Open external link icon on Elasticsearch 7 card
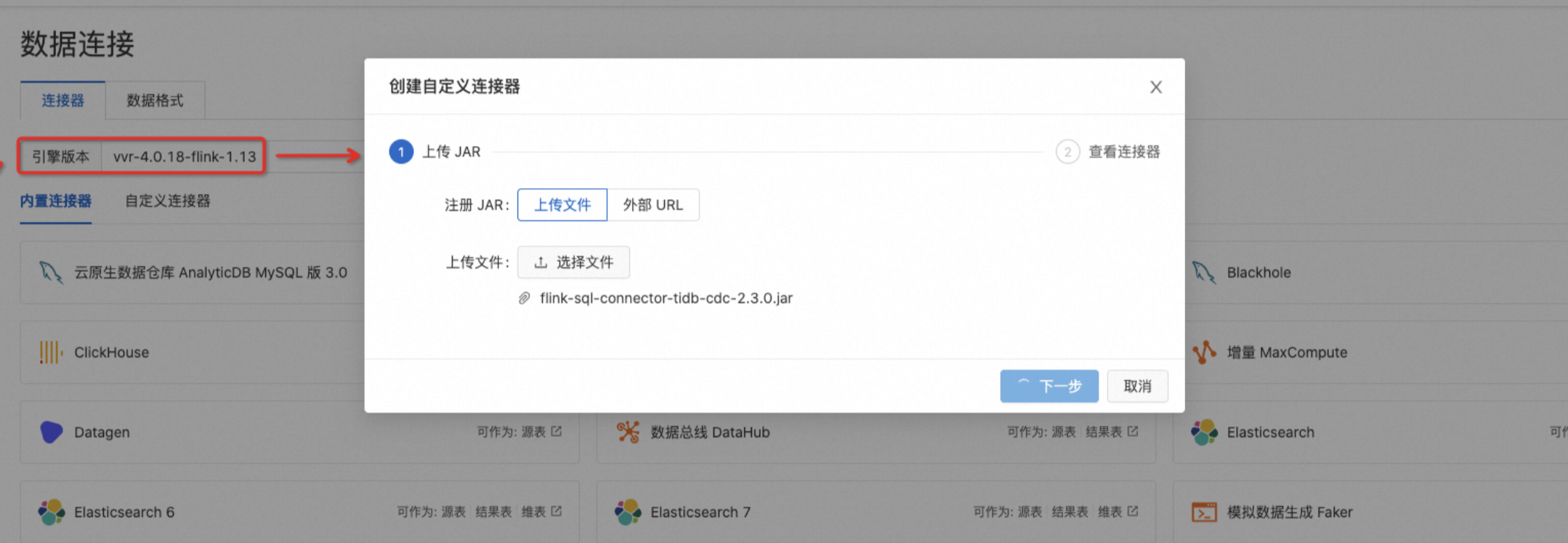 tap(1133, 511)
